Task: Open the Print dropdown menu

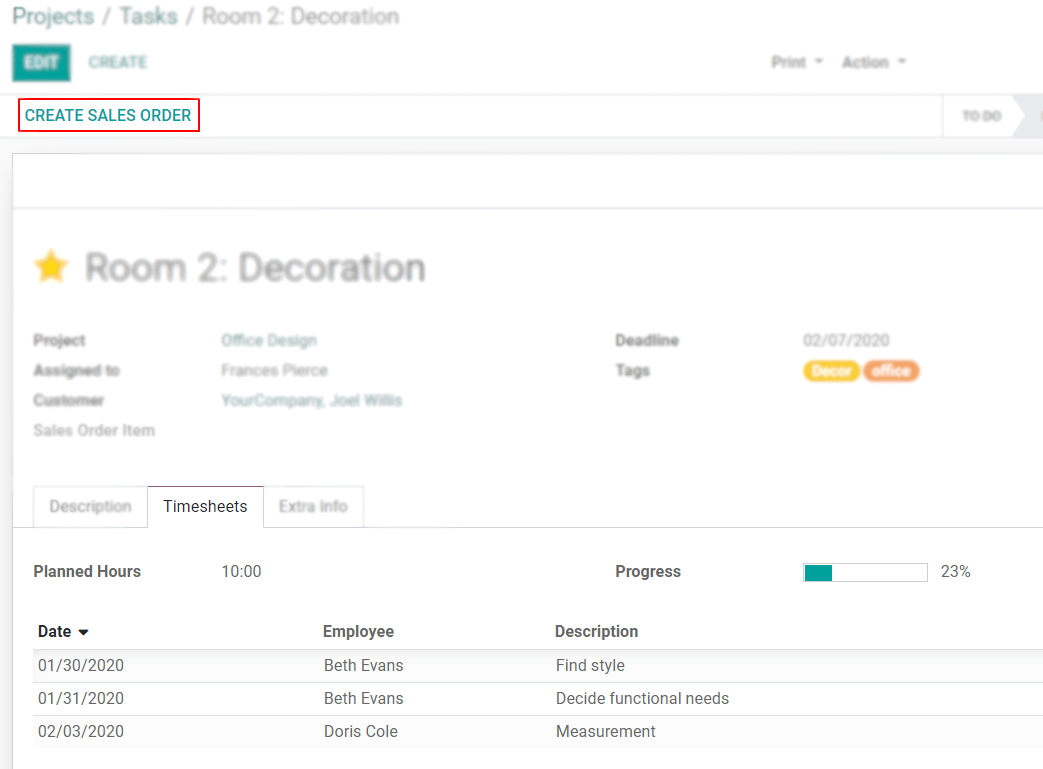Action: (x=796, y=62)
